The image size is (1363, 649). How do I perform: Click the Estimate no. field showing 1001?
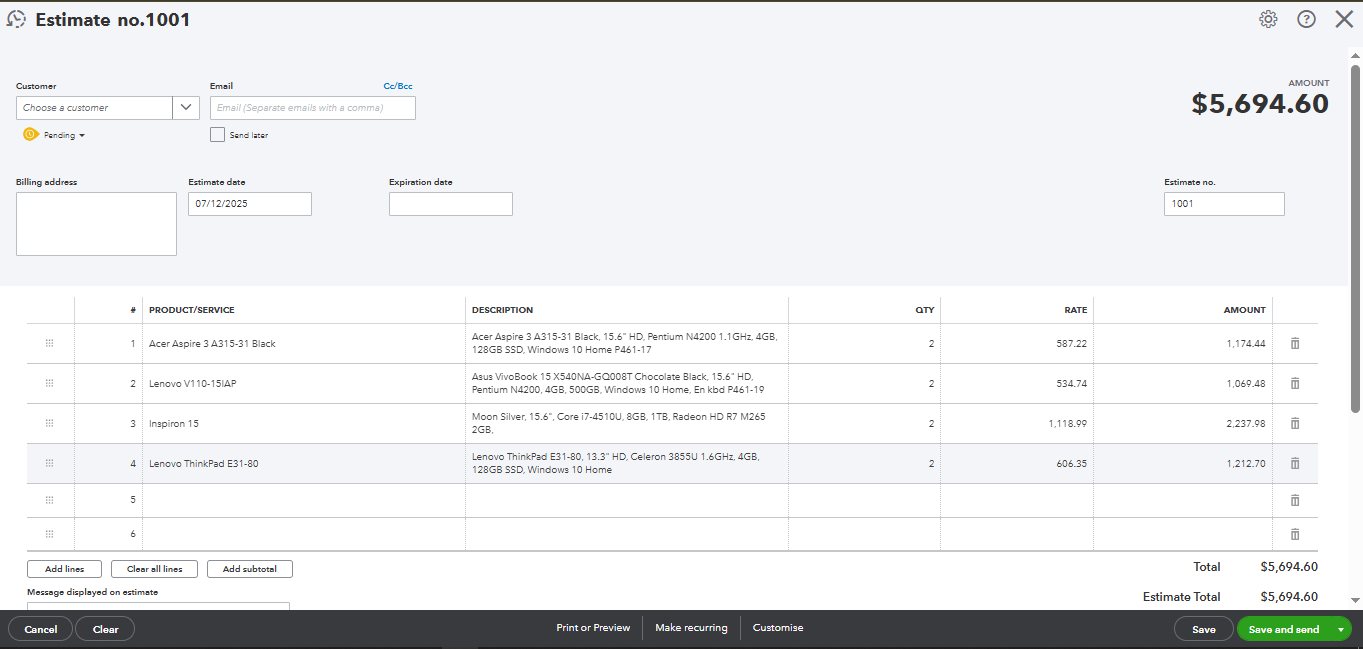click(1224, 203)
